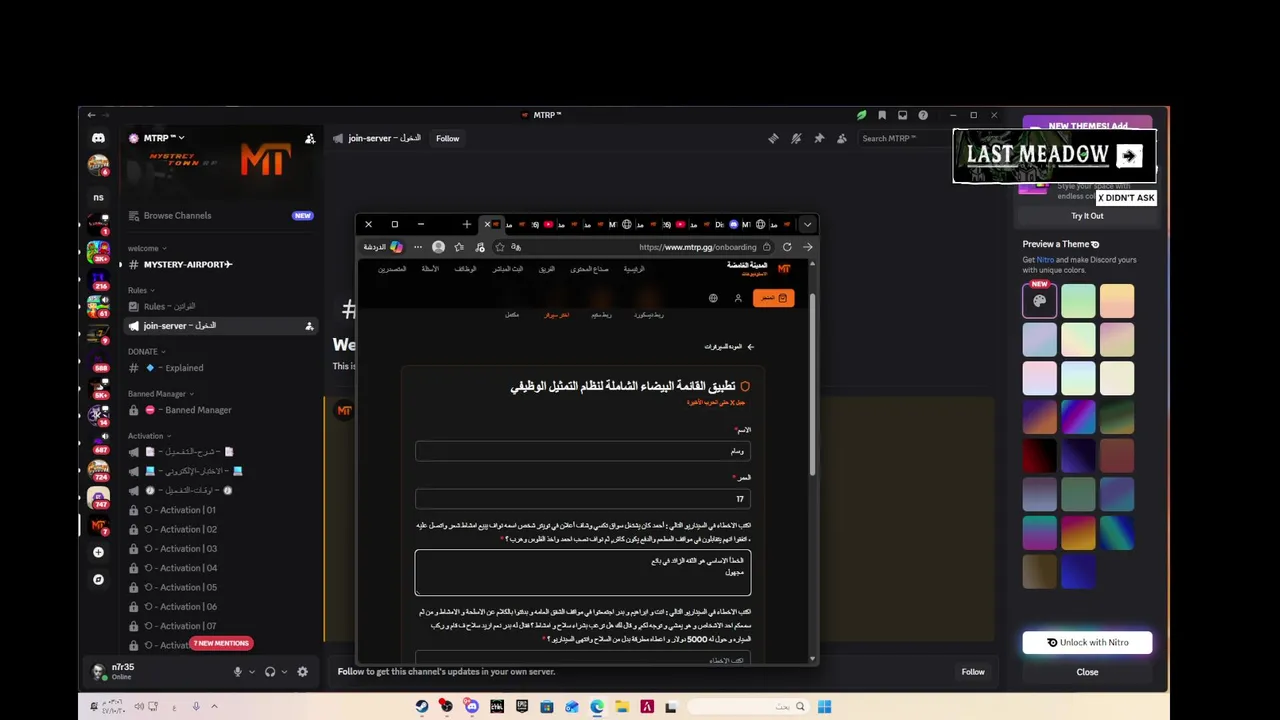Select the mint green theme swatch
The image size is (1280, 720).
click(1078, 300)
